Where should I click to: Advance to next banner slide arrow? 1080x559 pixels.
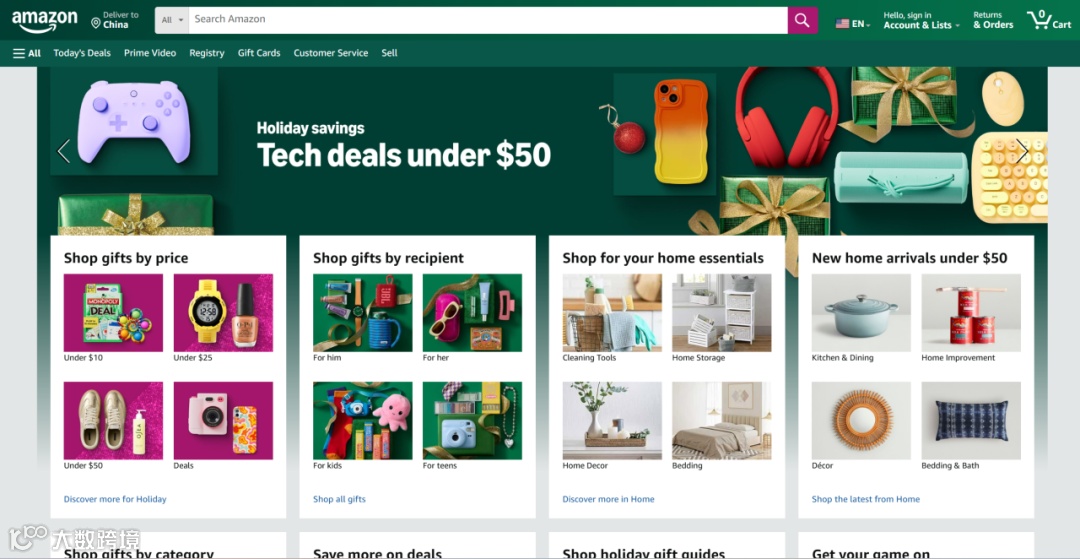1022,151
